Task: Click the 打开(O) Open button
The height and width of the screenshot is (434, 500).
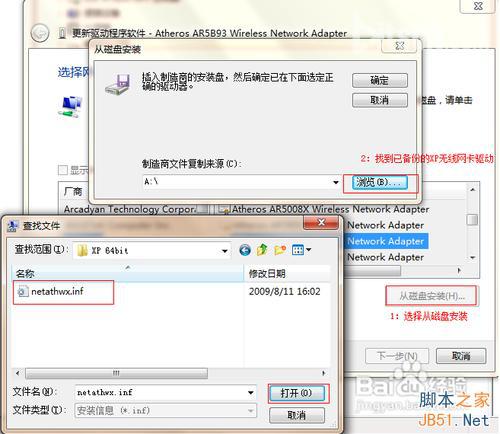Action: [296, 393]
